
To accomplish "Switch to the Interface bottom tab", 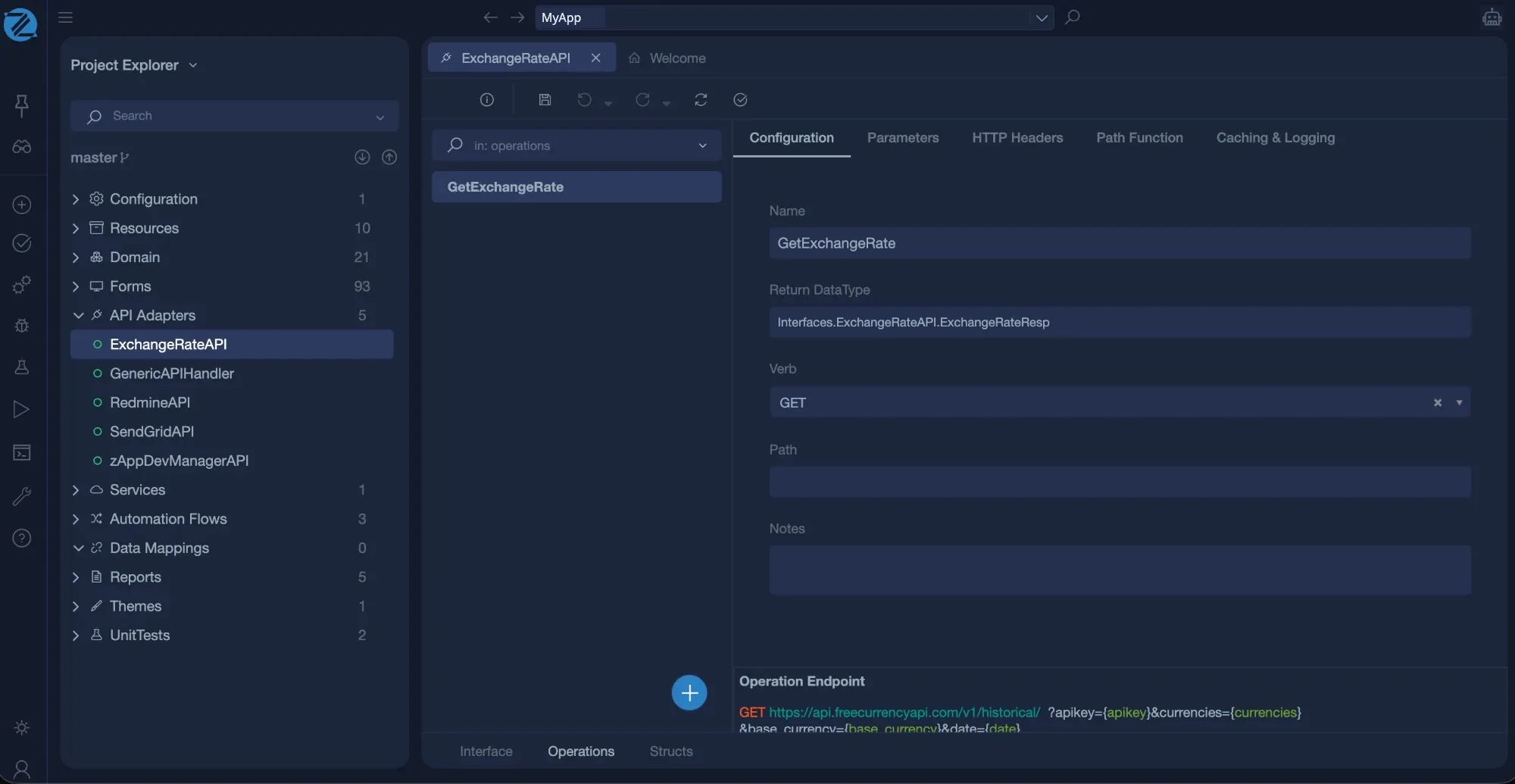I will click(486, 751).
